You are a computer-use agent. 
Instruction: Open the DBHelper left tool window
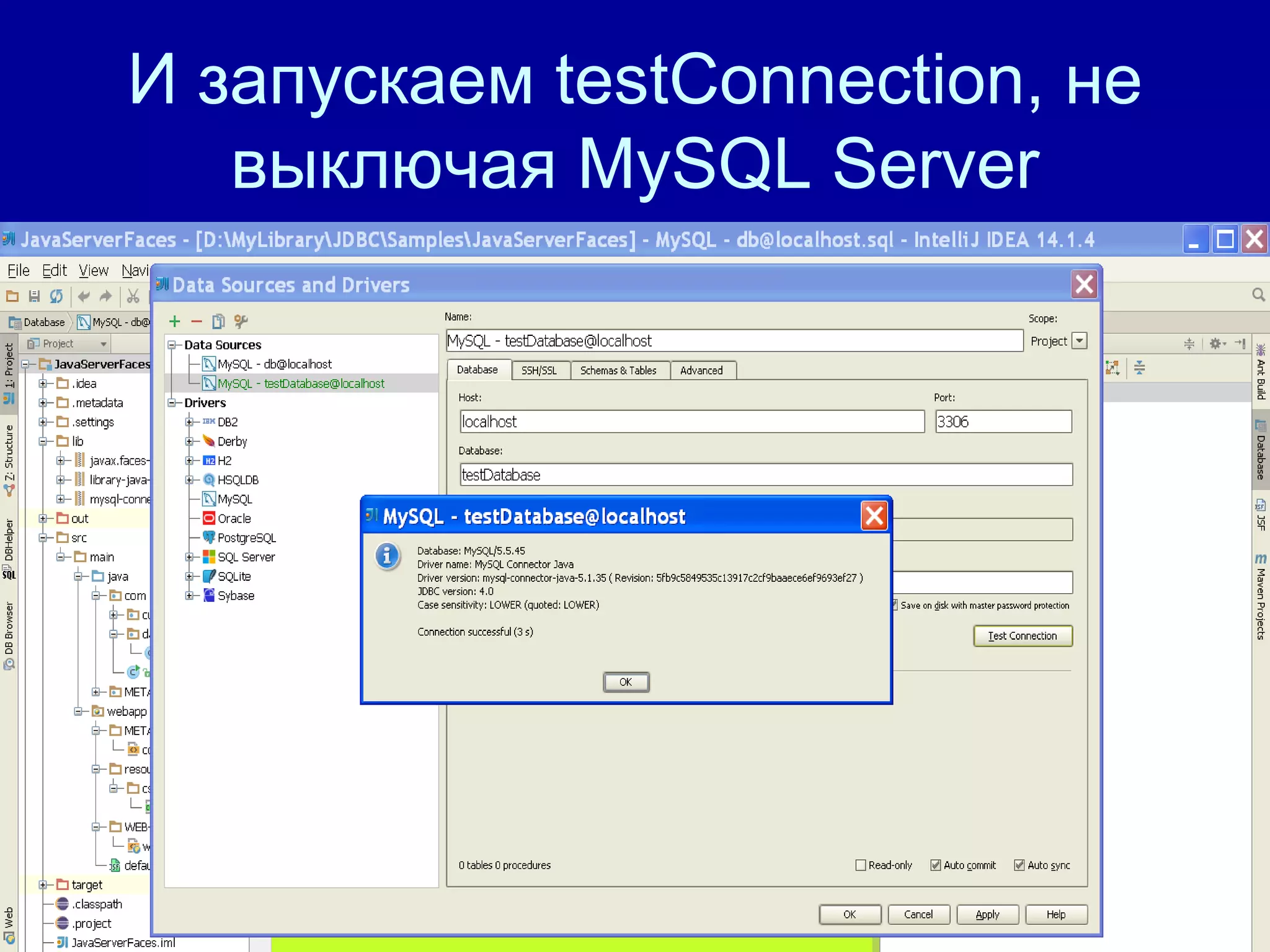pos(9,549)
